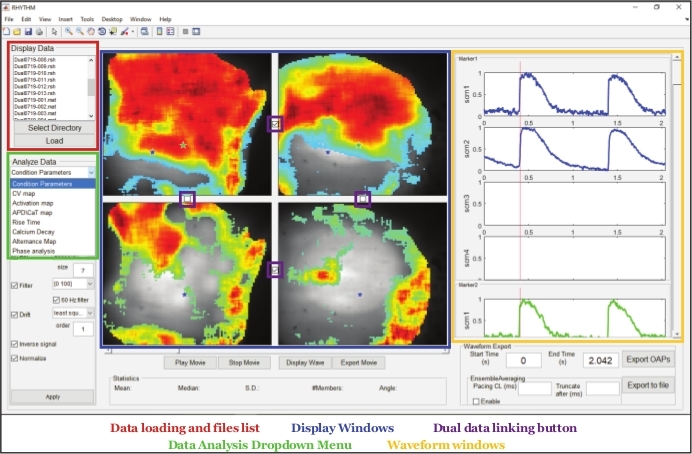This screenshot has width=692, height=454.
Task: Click the Insert Colorbar icon
Action: (159, 31)
